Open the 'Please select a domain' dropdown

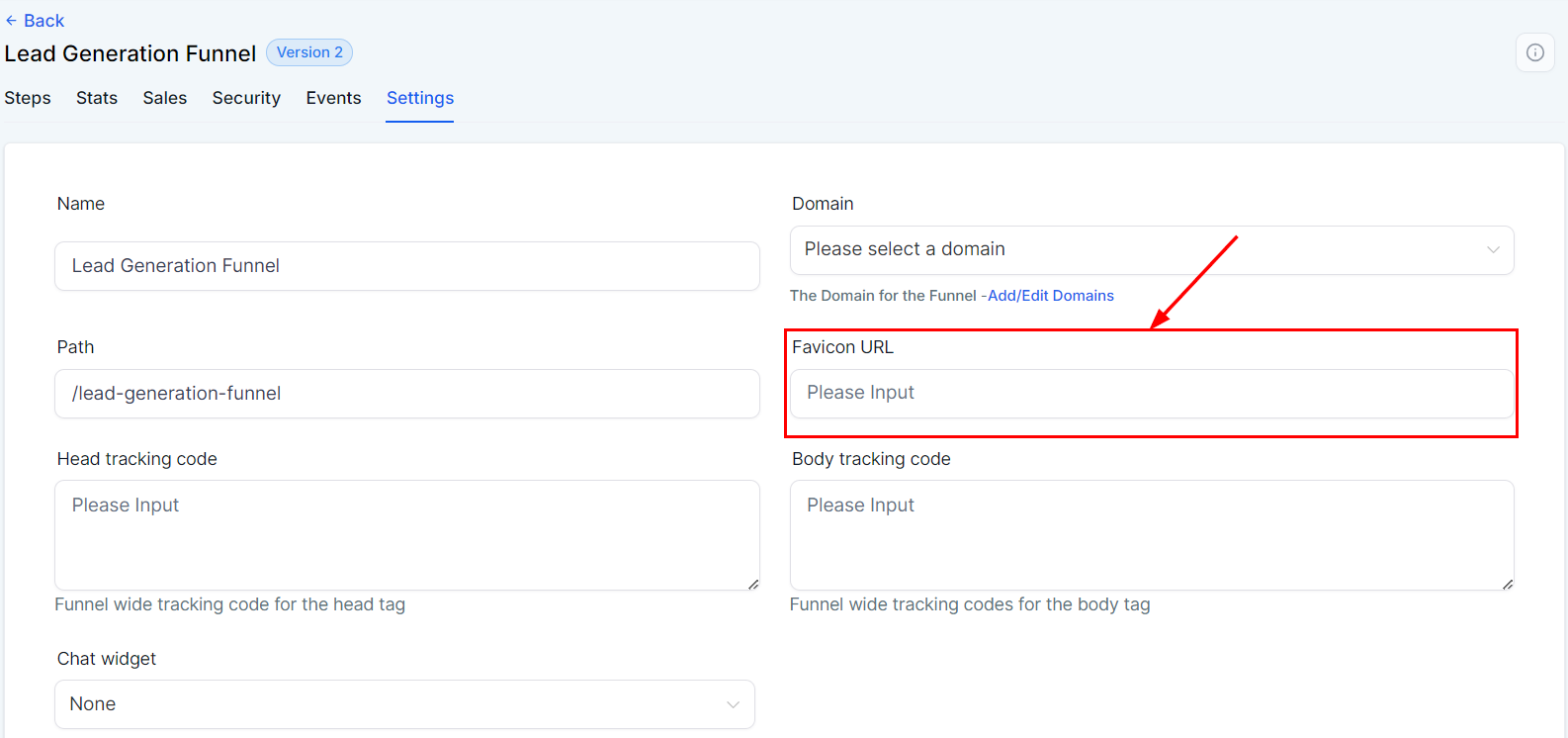[1151, 250]
